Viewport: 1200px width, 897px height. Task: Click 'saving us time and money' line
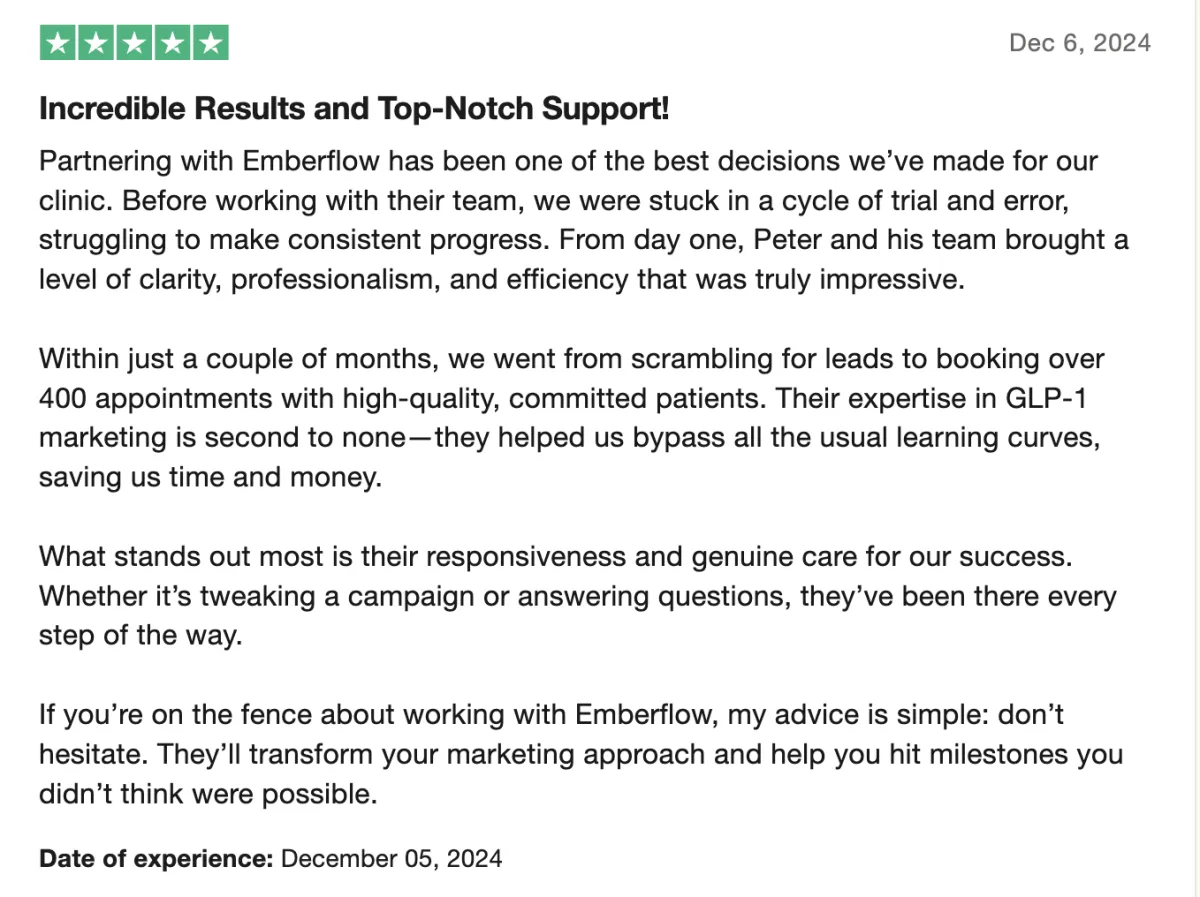pos(210,478)
